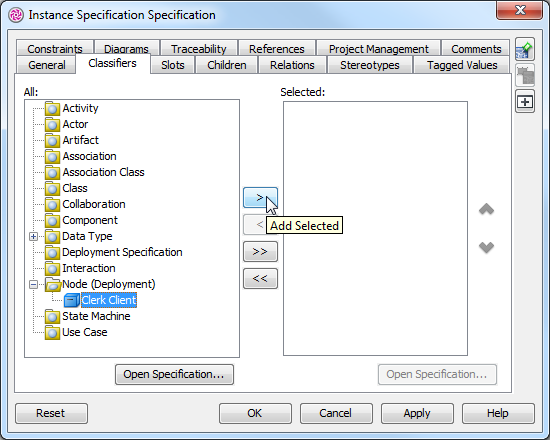Open the Diagrams tab

pyautogui.click(x=126, y=49)
